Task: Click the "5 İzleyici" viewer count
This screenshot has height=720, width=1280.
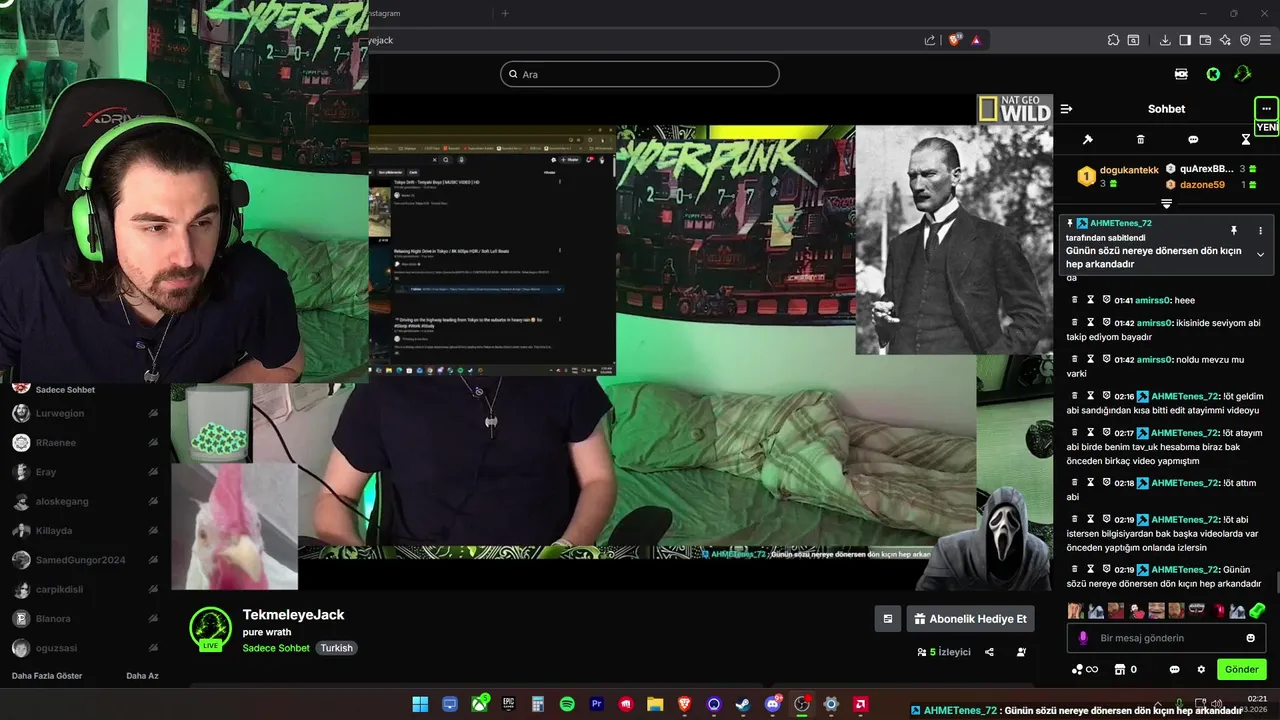Action: (944, 652)
